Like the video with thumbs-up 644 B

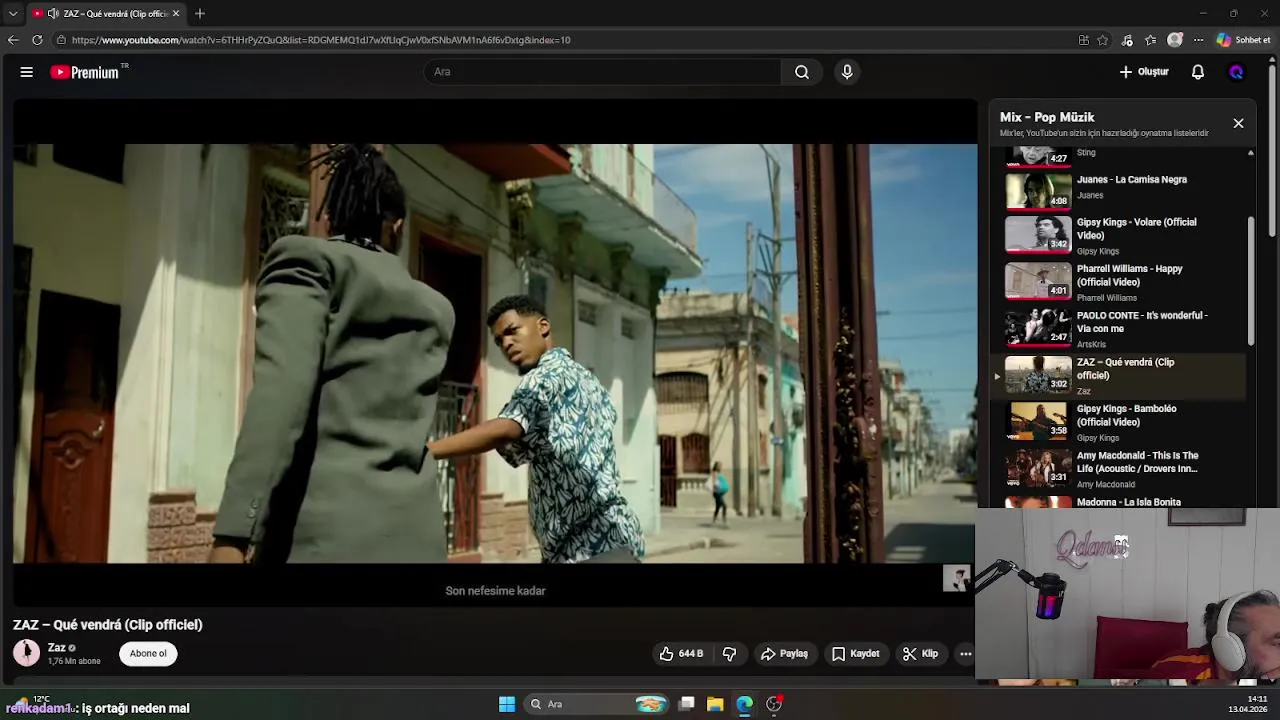[681, 654]
